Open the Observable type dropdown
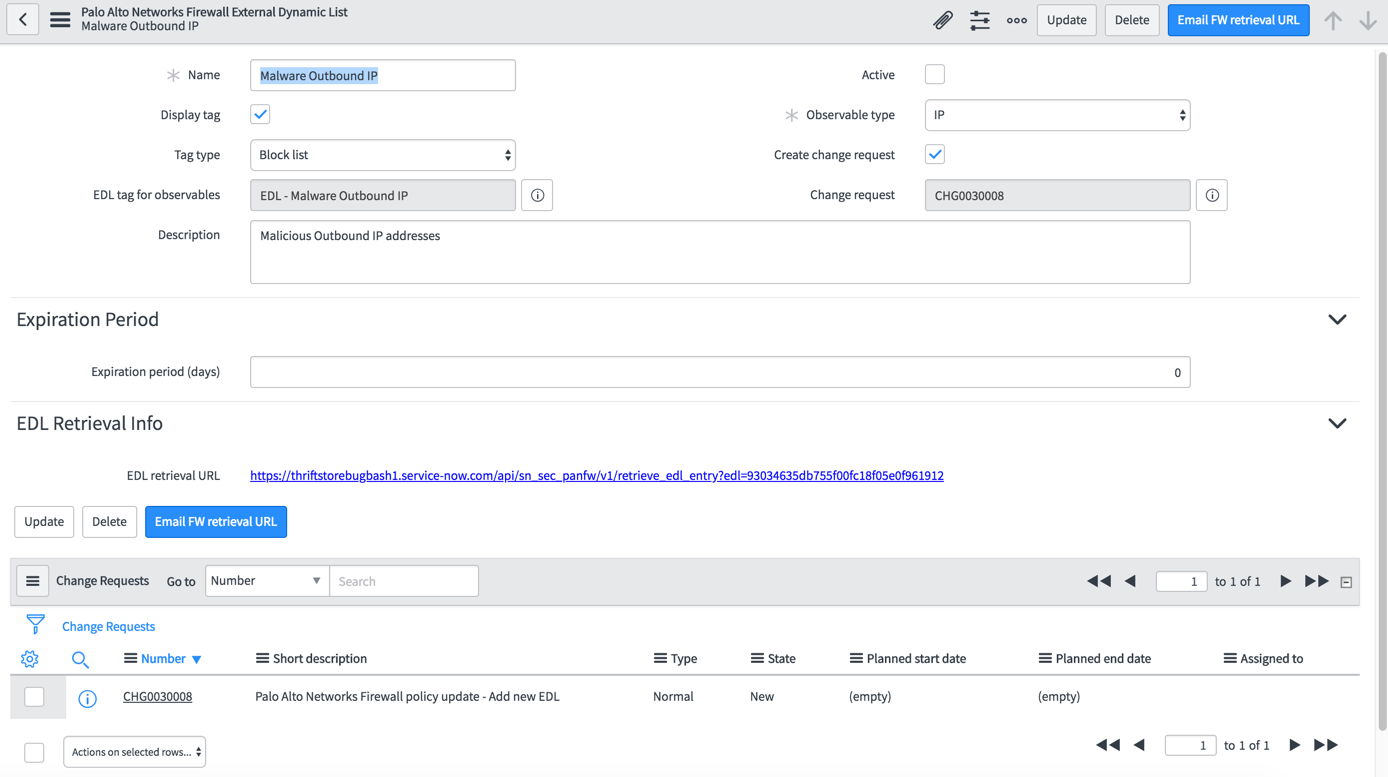Viewport: 1388px width, 777px height. point(1057,115)
